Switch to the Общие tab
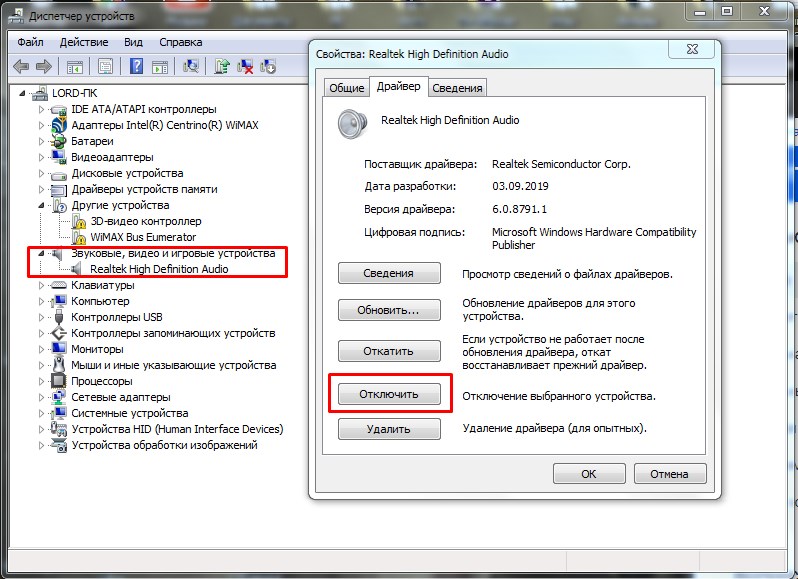 tap(347, 88)
